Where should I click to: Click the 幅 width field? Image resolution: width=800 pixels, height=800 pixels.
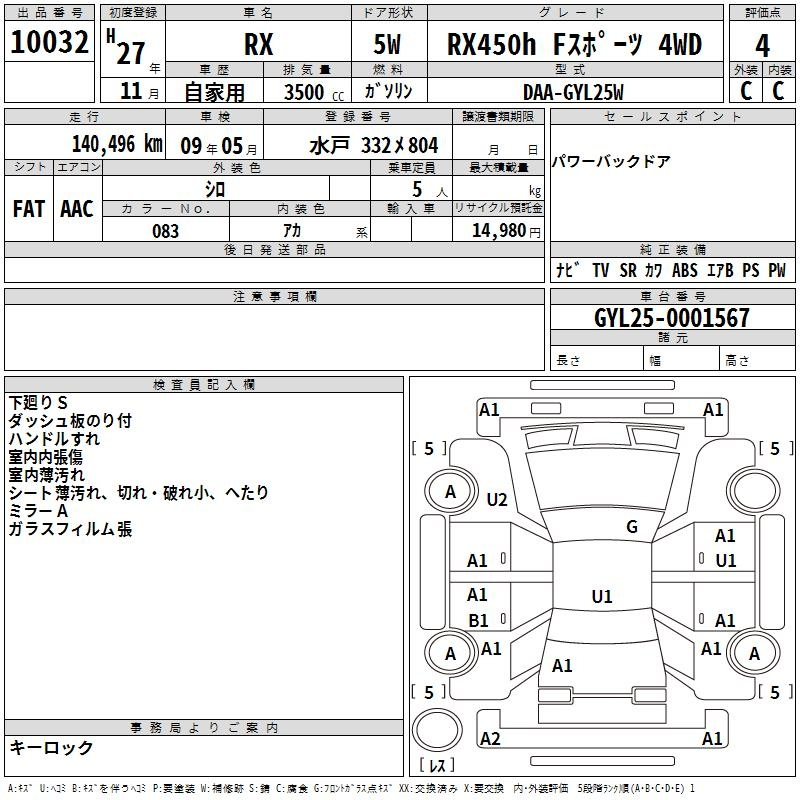[681, 360]
